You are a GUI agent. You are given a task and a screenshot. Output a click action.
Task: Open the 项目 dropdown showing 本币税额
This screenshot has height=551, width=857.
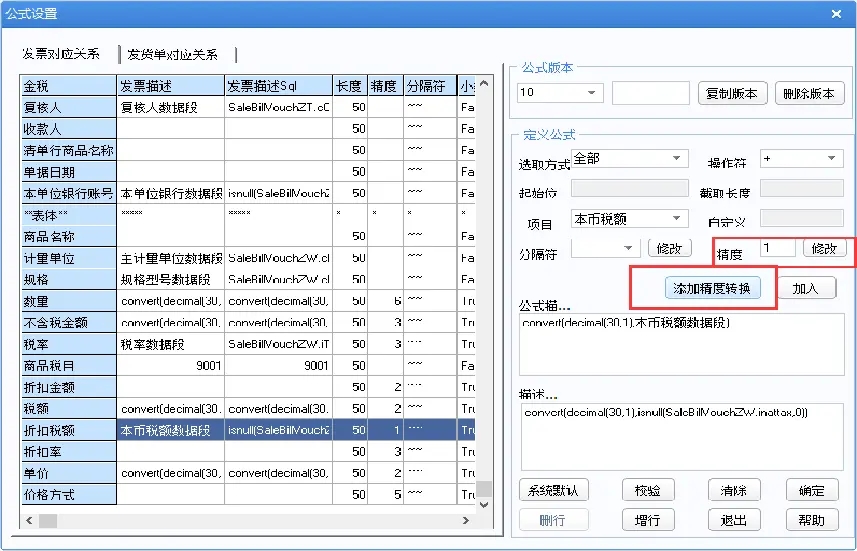[629, 219]
